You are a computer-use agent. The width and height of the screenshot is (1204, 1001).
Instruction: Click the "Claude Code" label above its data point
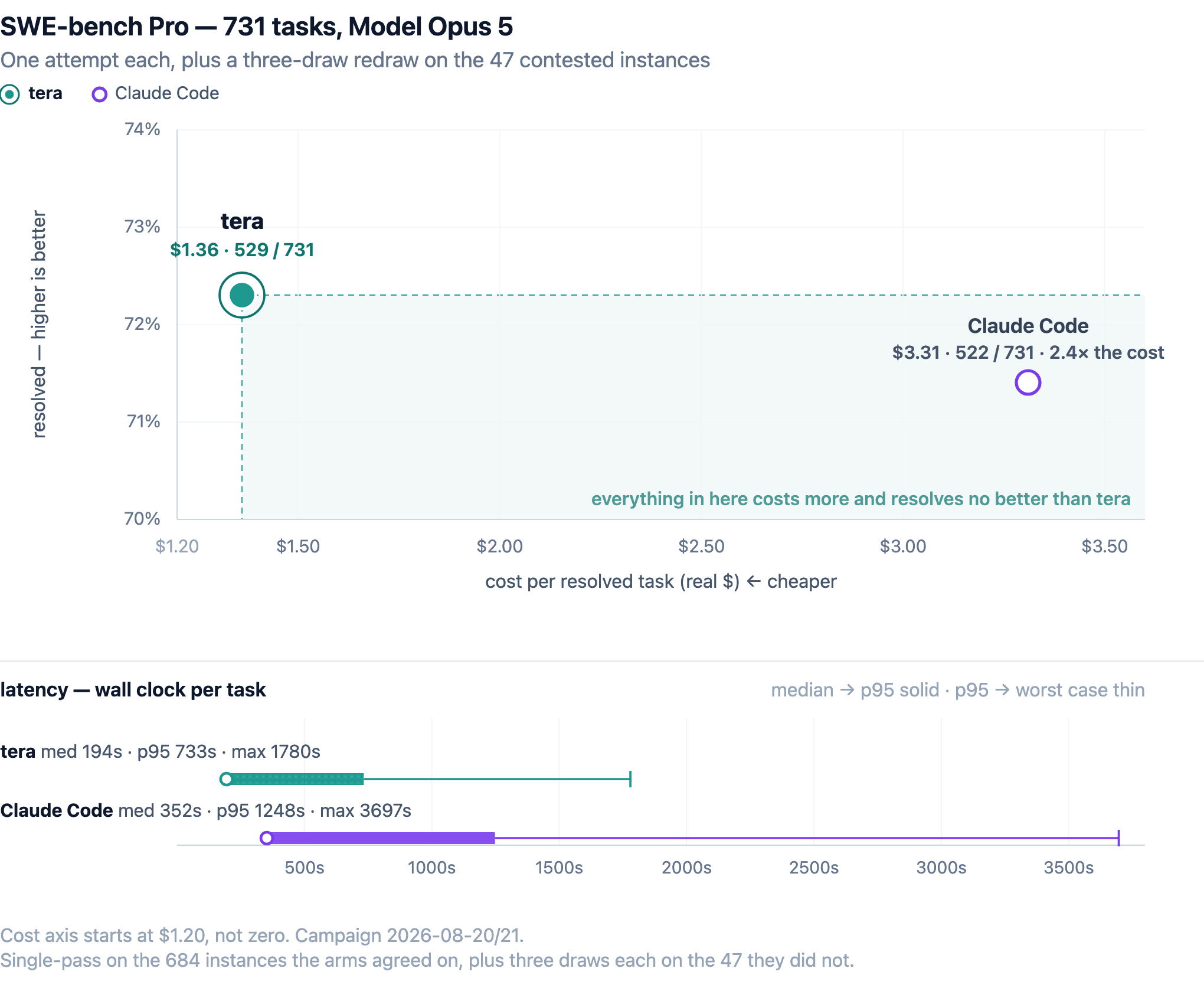(x=1028, y=326)
